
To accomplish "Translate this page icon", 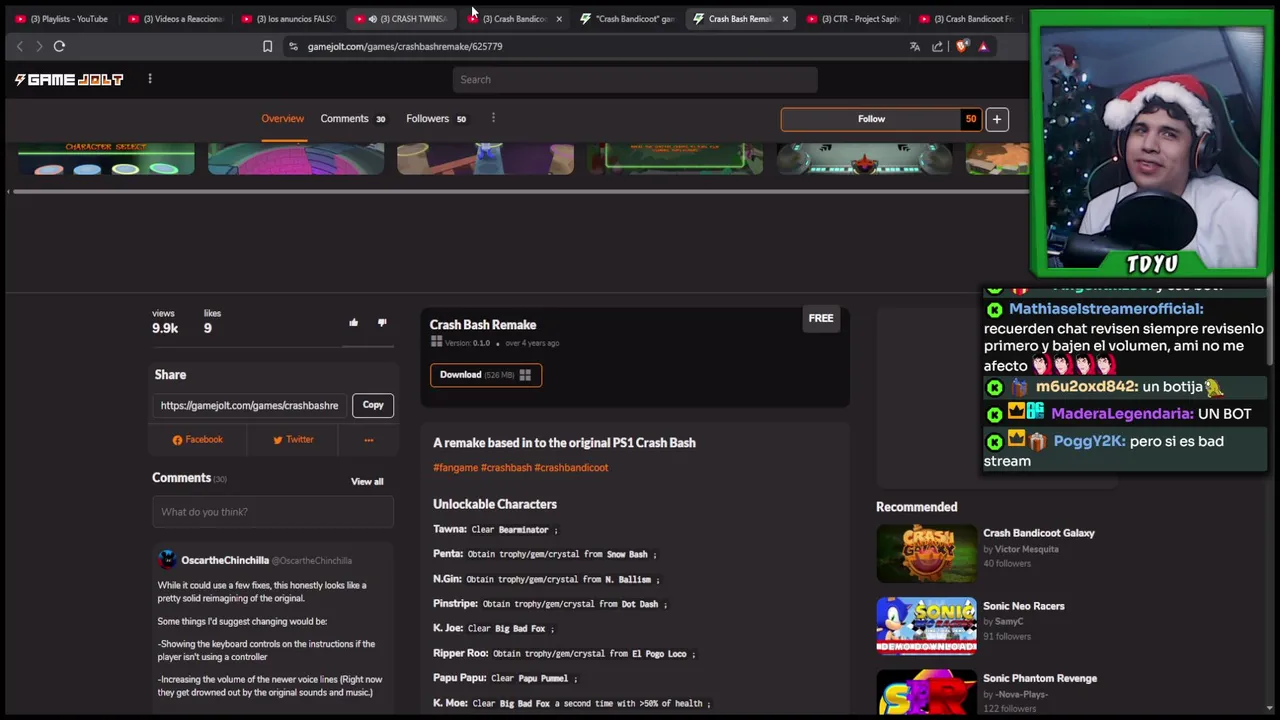I will pyautogui.click(x=914, y=46).
